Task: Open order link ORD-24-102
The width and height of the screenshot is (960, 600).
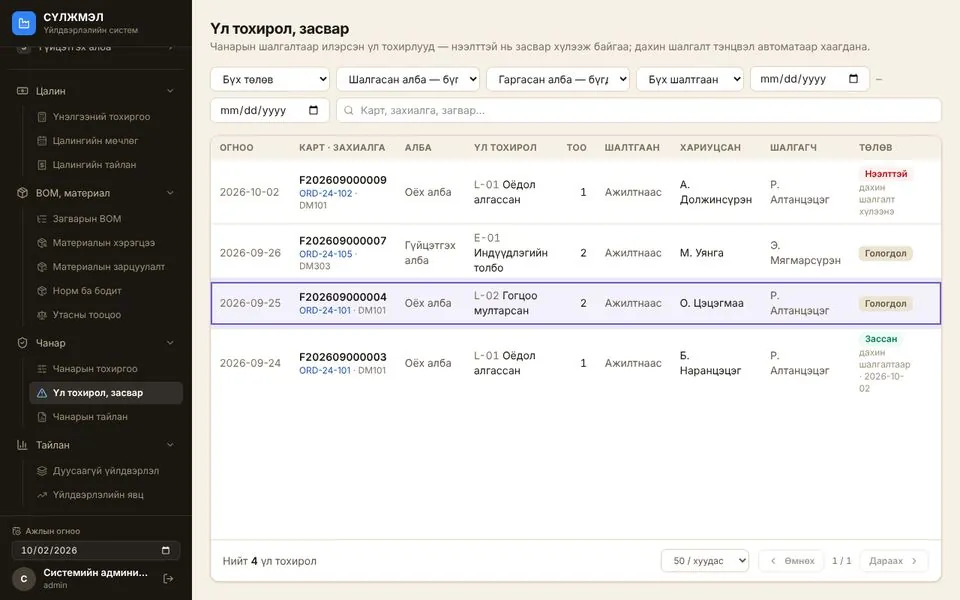Action: (326, 193)
